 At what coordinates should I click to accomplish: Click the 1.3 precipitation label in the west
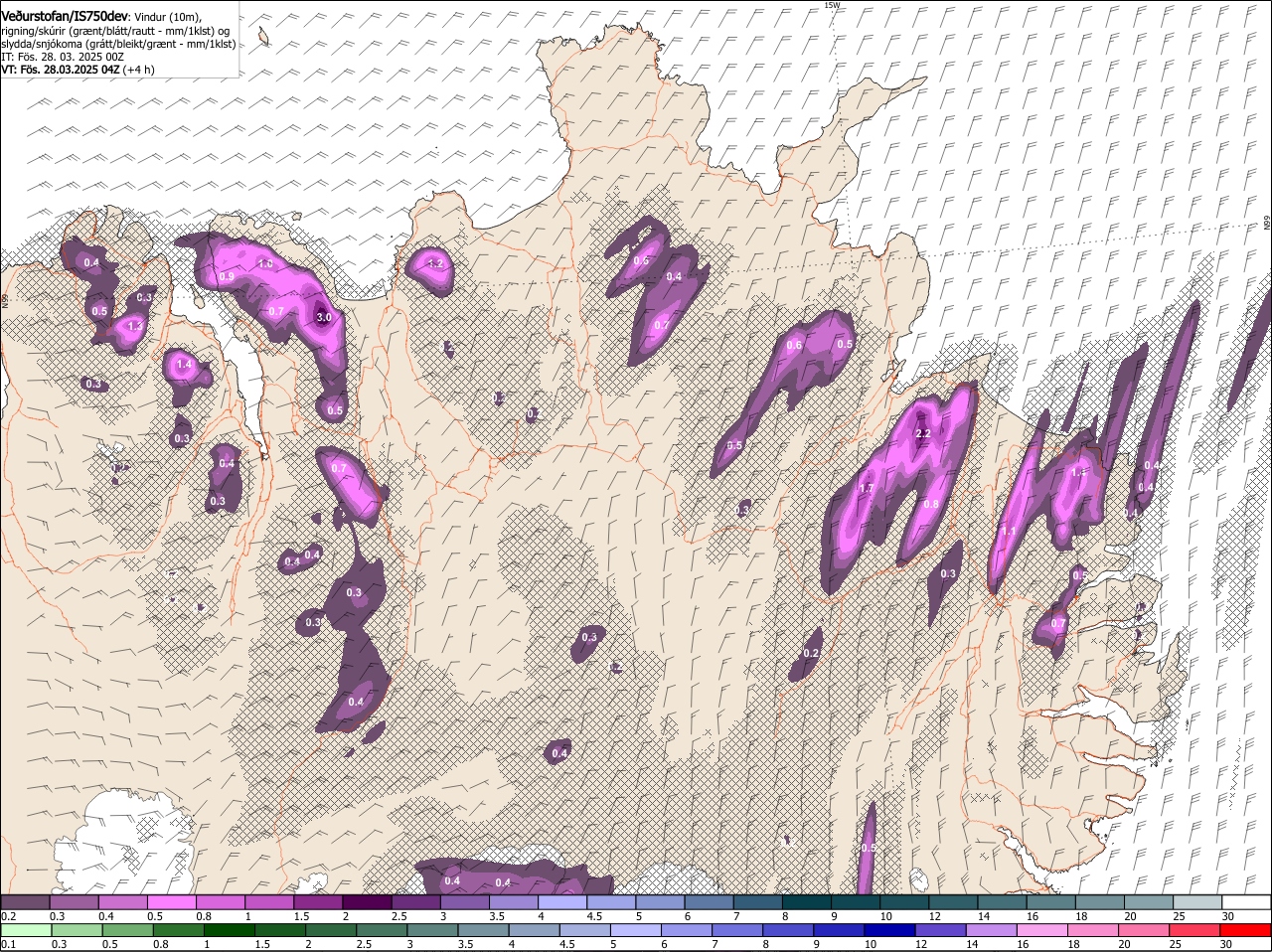(x=136, y=325)
